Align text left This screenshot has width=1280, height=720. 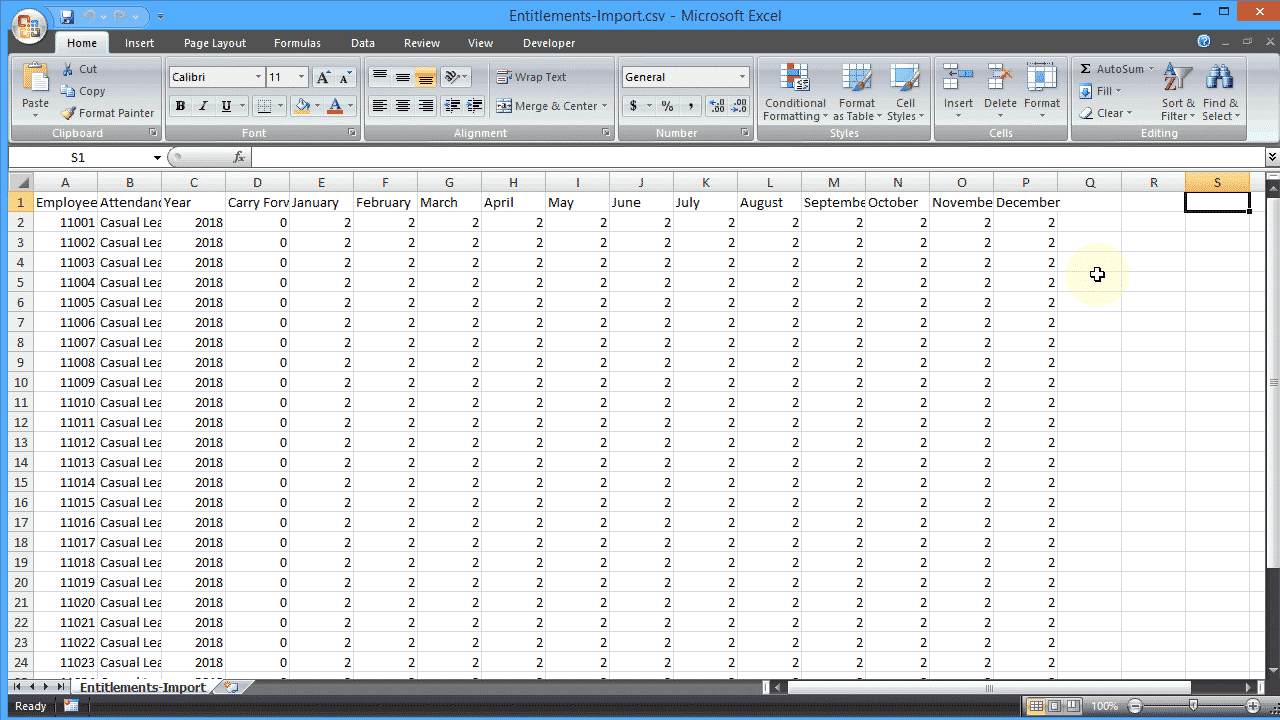[379, 106]
